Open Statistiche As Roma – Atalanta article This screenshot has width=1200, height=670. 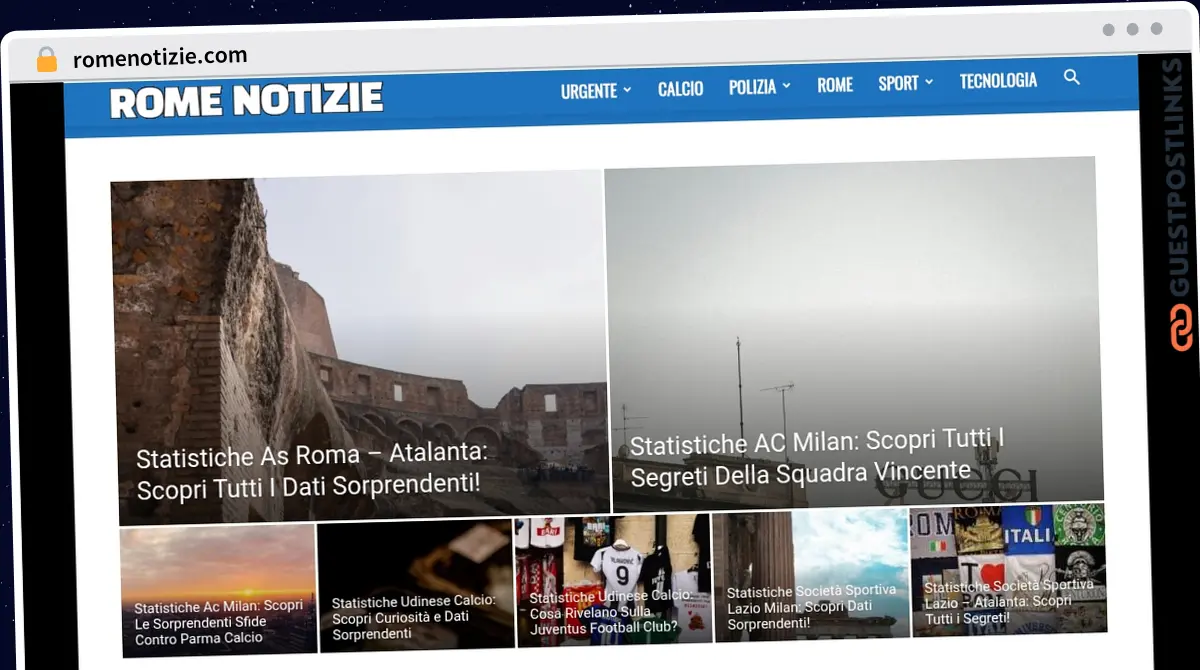pos(311,471)
